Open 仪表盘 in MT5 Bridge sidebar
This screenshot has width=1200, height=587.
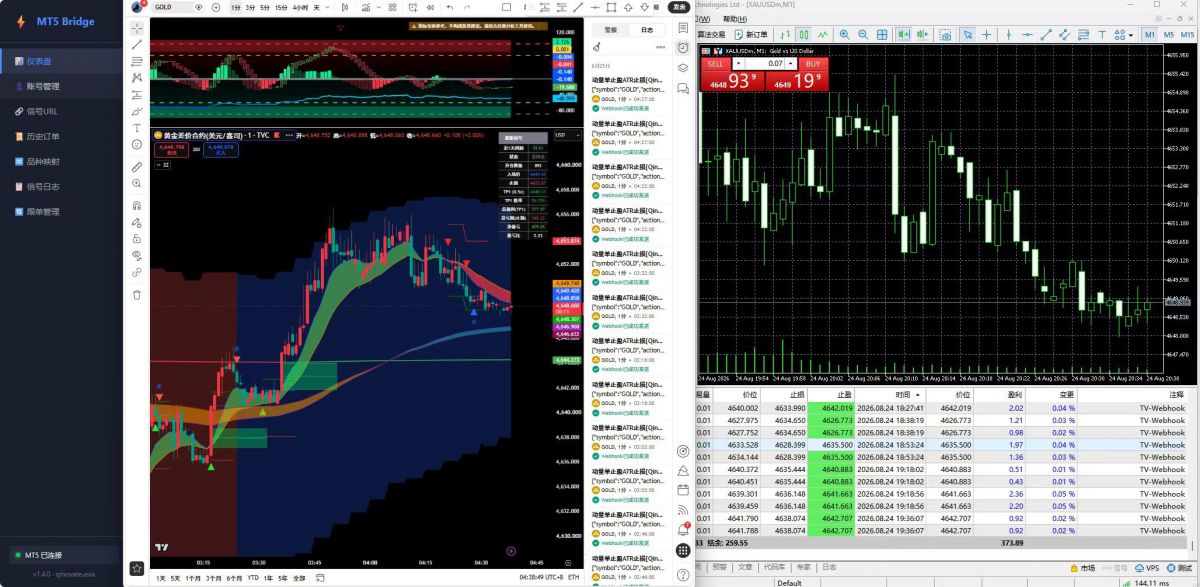62,62
